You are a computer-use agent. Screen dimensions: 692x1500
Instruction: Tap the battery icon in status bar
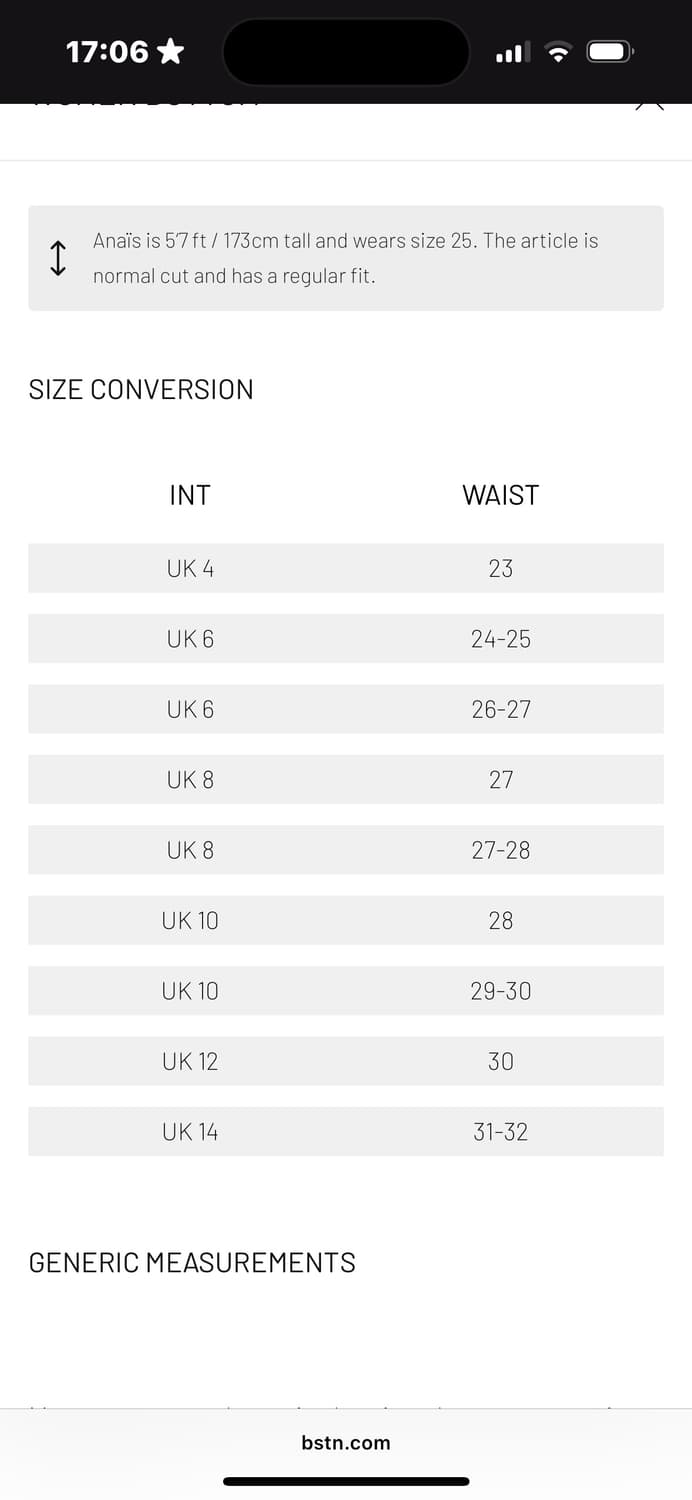click(x=608, y=52)
